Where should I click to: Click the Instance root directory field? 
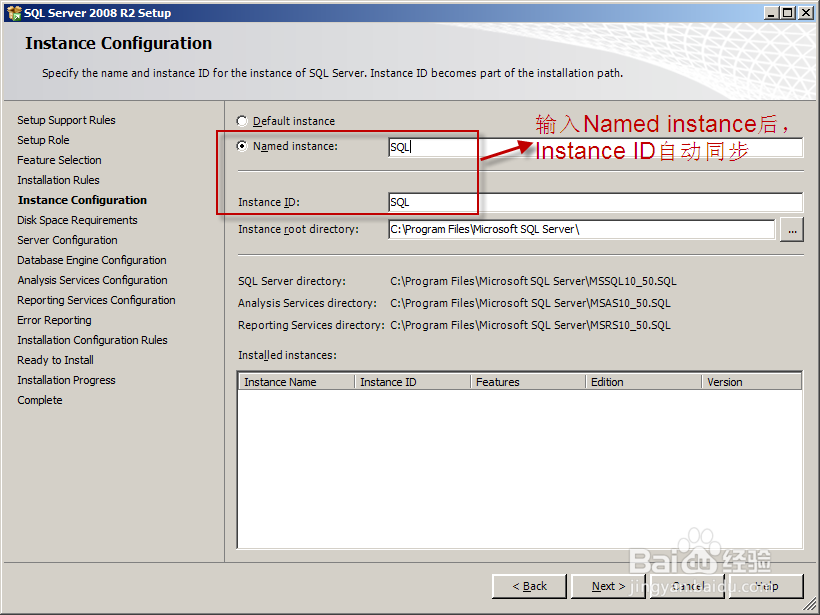pos(582,230)
